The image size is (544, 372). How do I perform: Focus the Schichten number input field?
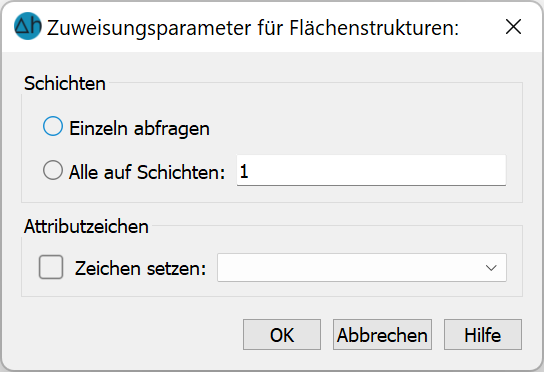point(371,170)
